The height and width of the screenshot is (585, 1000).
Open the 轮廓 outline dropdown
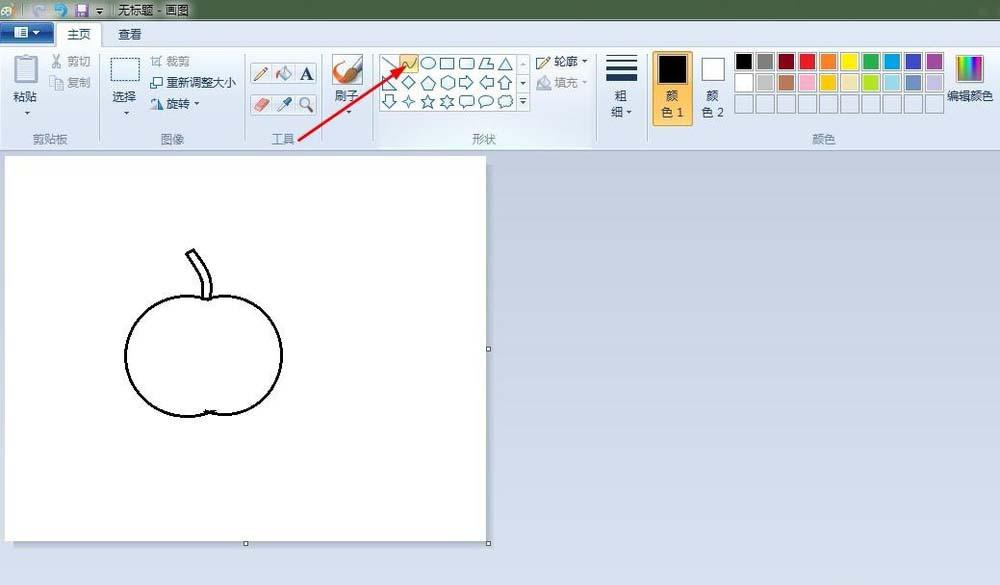click(x=562, y=62)
